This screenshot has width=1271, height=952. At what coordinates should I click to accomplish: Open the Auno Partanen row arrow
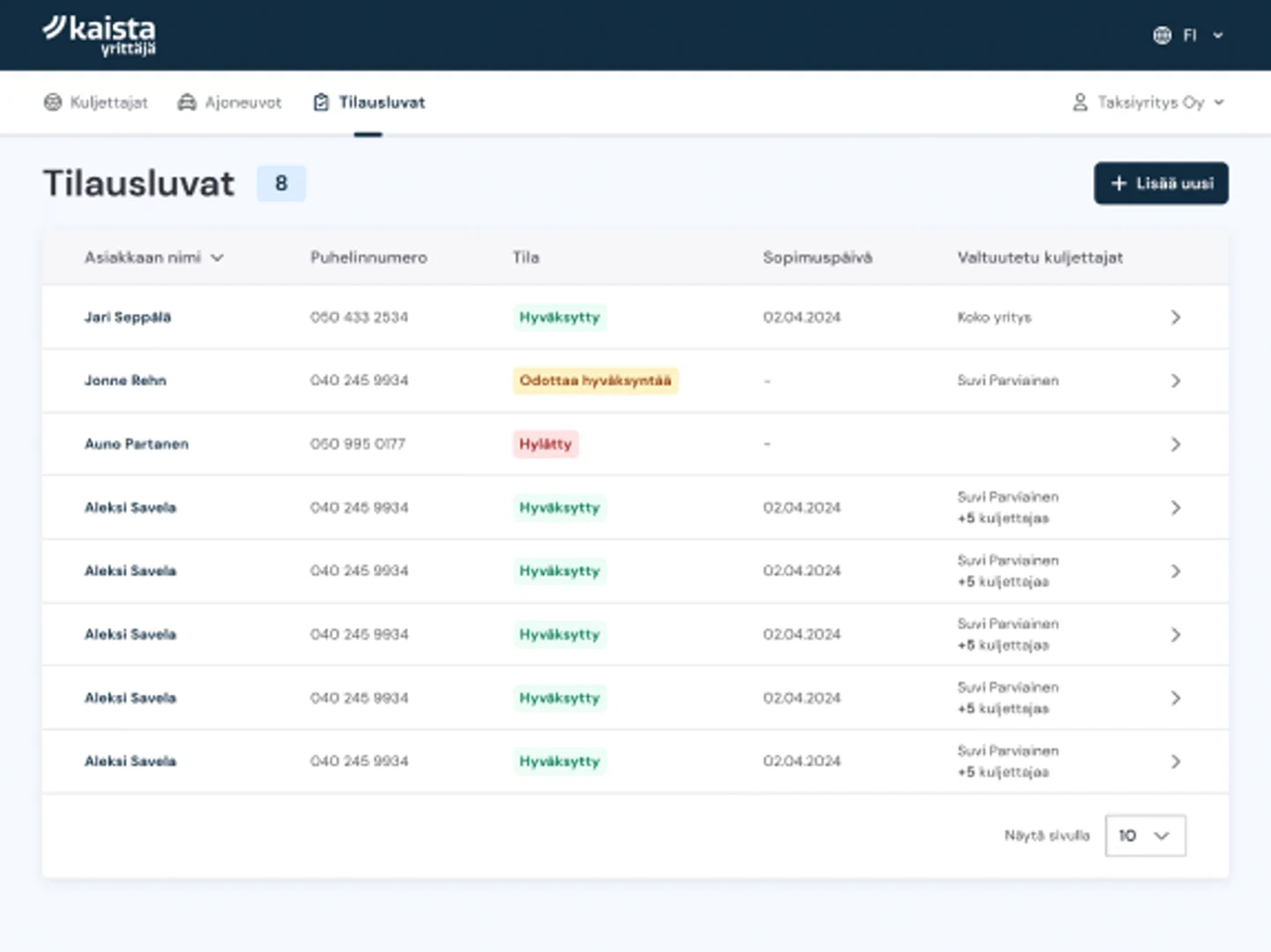[1176, 444]
